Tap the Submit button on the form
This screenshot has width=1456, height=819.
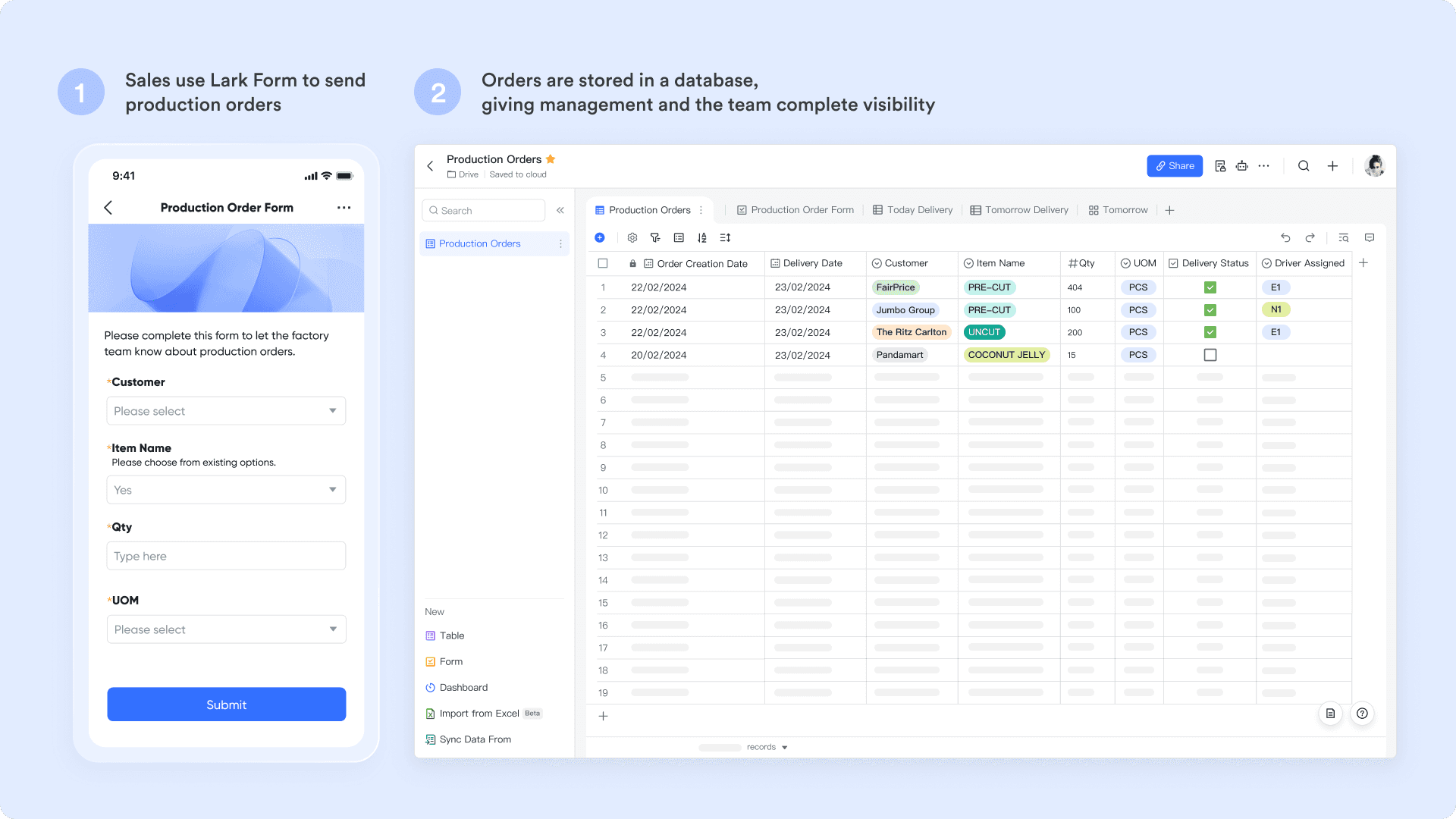tap(226, 704)
